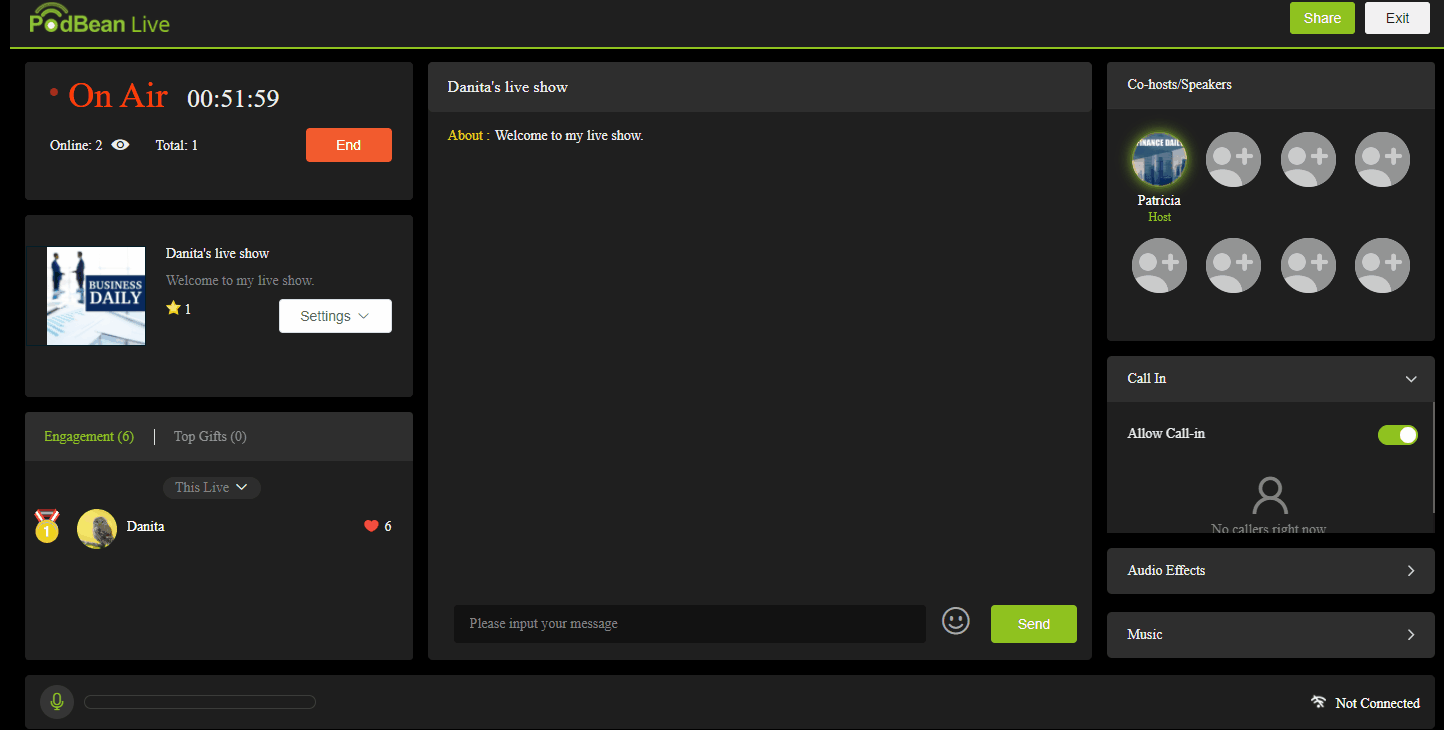Screen dimensions: 1444x730
Task: Mute the microphone icon
Action: click(57, 701)
